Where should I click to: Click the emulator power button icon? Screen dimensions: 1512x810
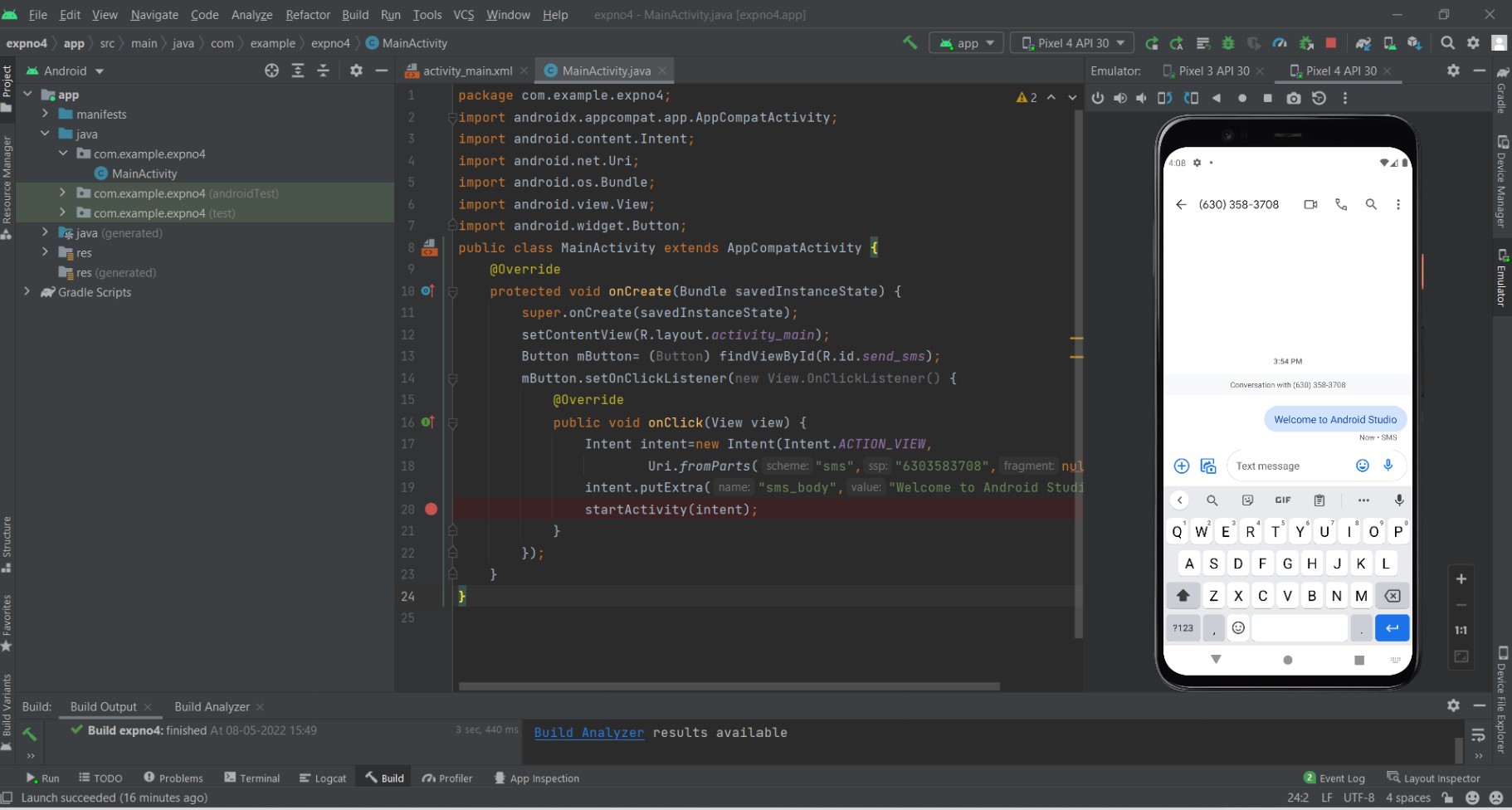(x=1098, y=98)
